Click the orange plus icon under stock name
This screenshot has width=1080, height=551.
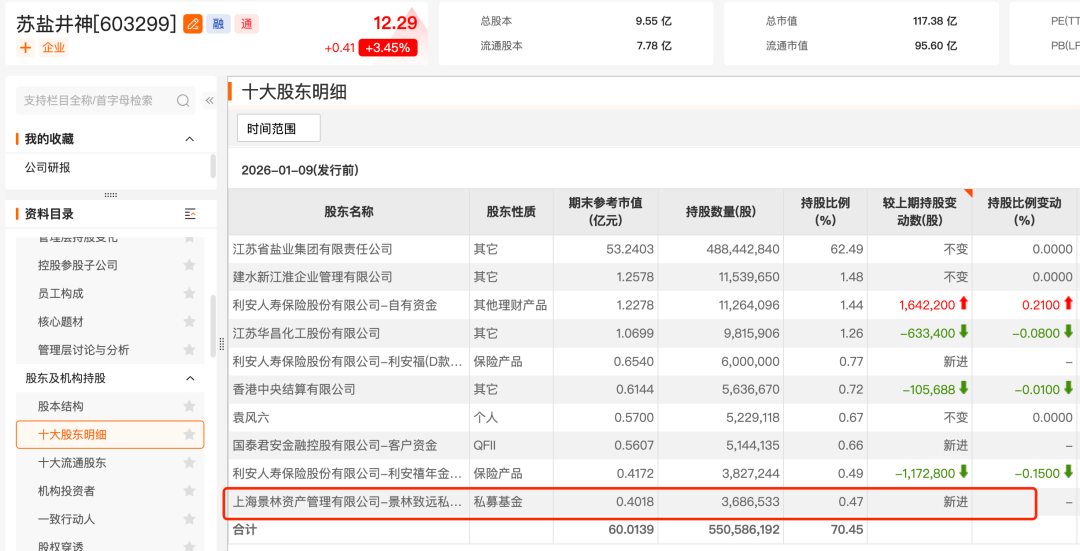25,47
